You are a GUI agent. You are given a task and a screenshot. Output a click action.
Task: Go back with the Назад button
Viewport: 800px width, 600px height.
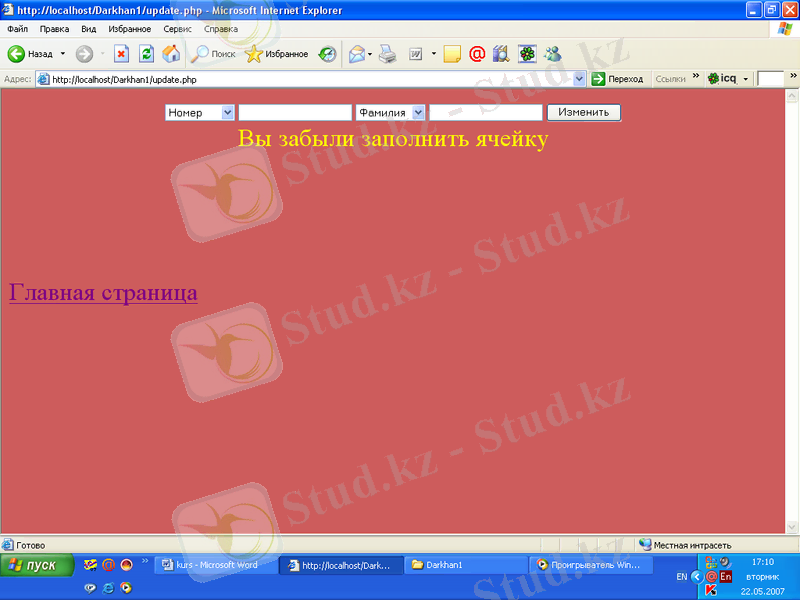(x=30, y=54)
